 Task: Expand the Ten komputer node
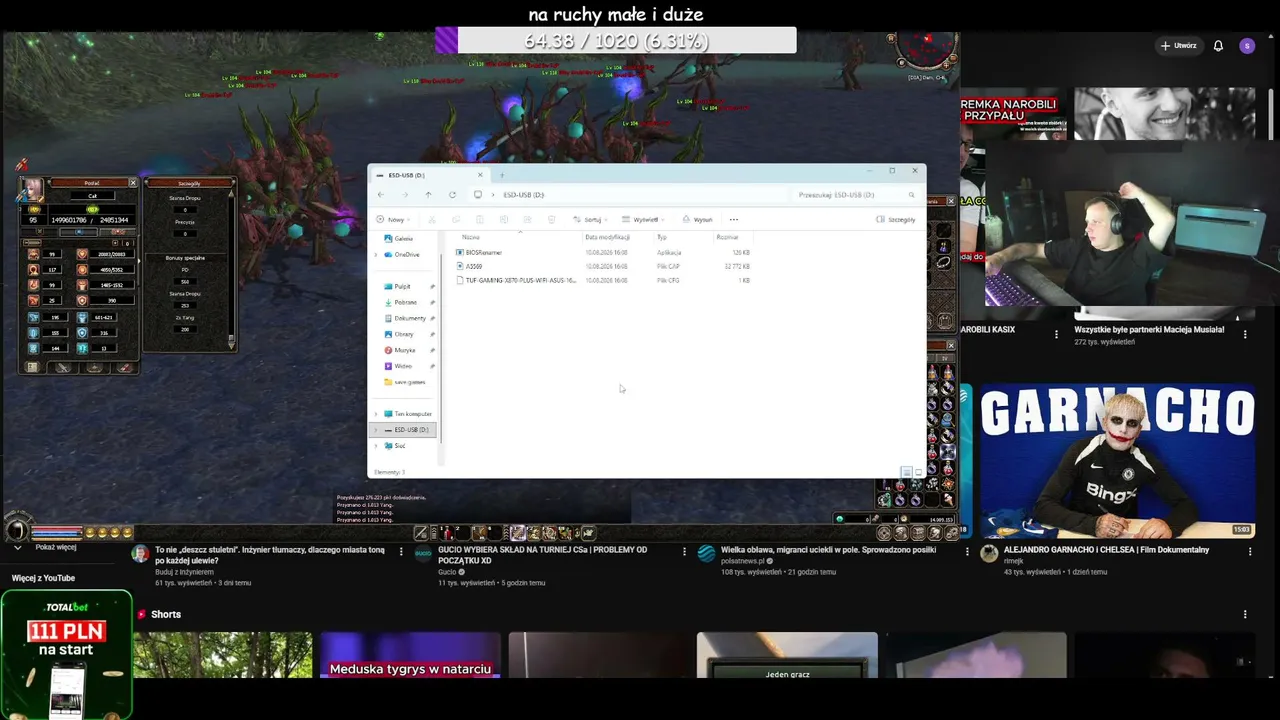pos(376,414)
